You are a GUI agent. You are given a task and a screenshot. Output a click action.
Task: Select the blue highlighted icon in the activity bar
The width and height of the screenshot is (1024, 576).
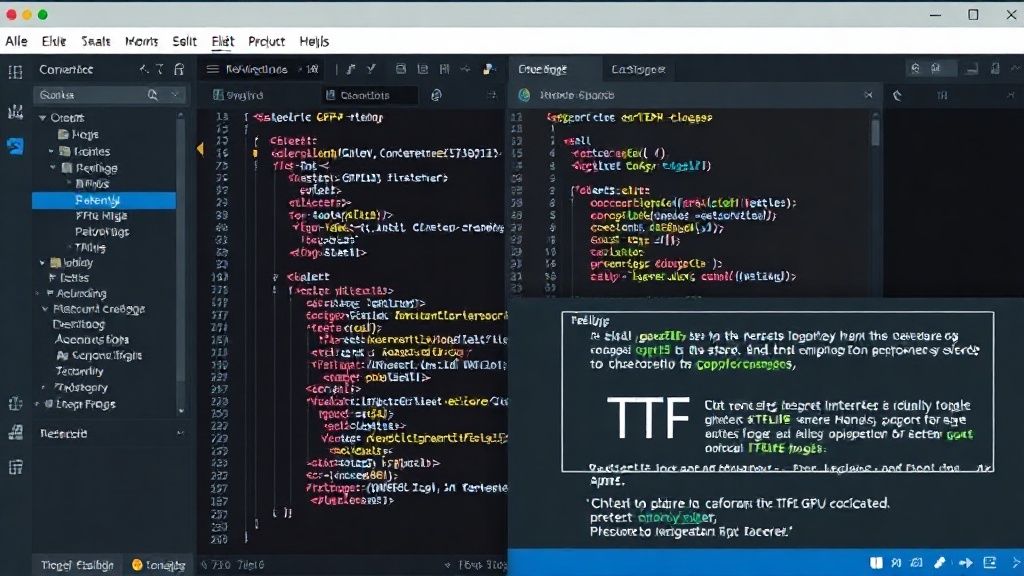click(x=15, y=146)
